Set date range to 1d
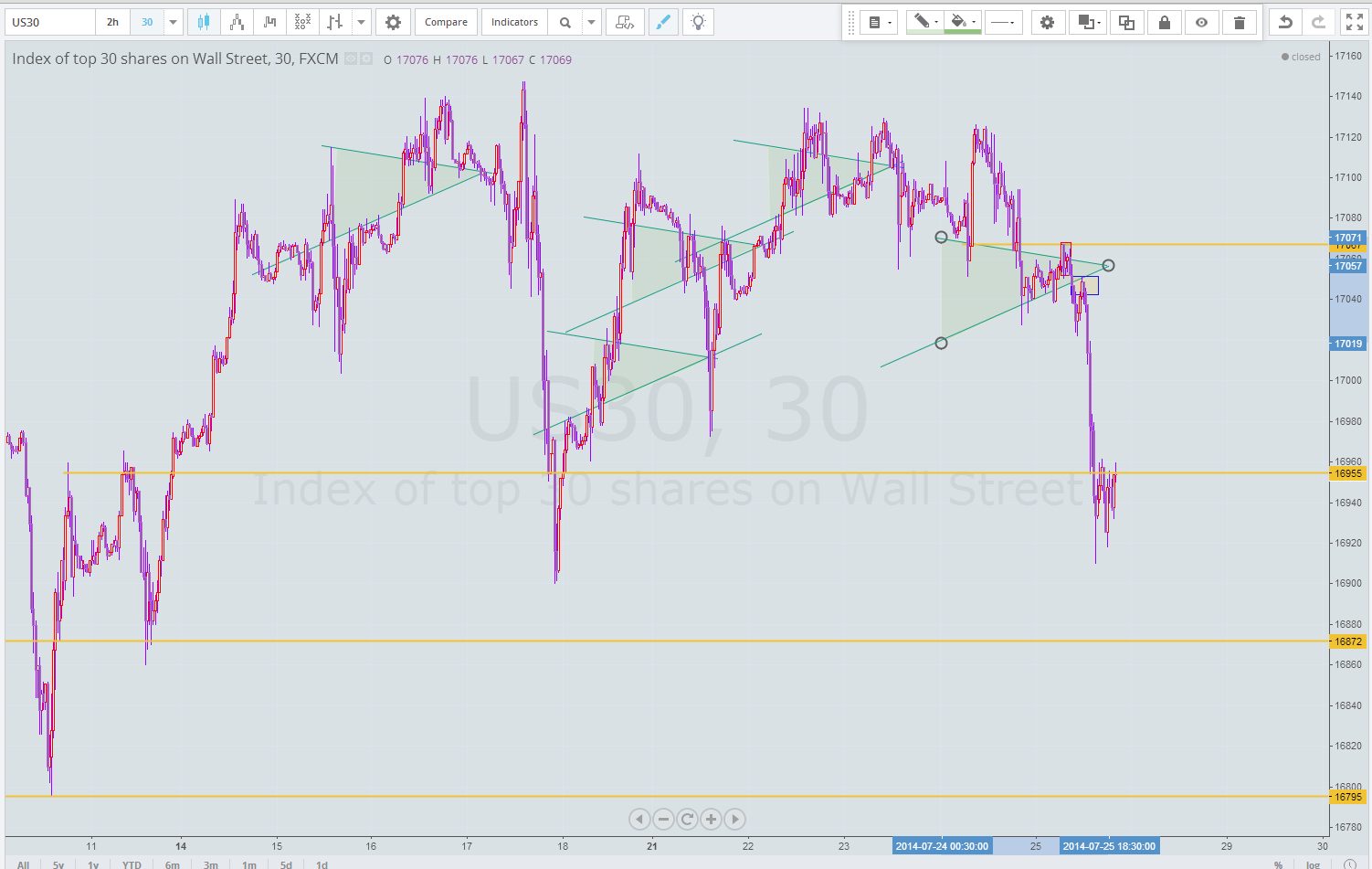 point(322,864)
